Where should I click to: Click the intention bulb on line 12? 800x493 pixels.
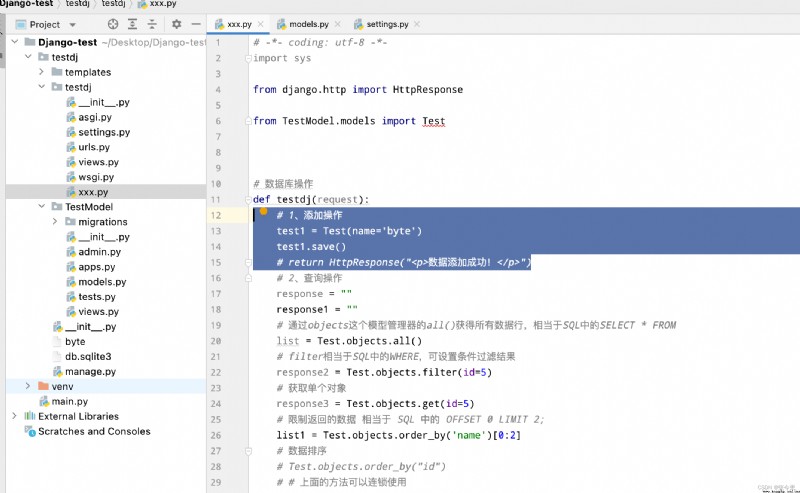click(263, 211)
